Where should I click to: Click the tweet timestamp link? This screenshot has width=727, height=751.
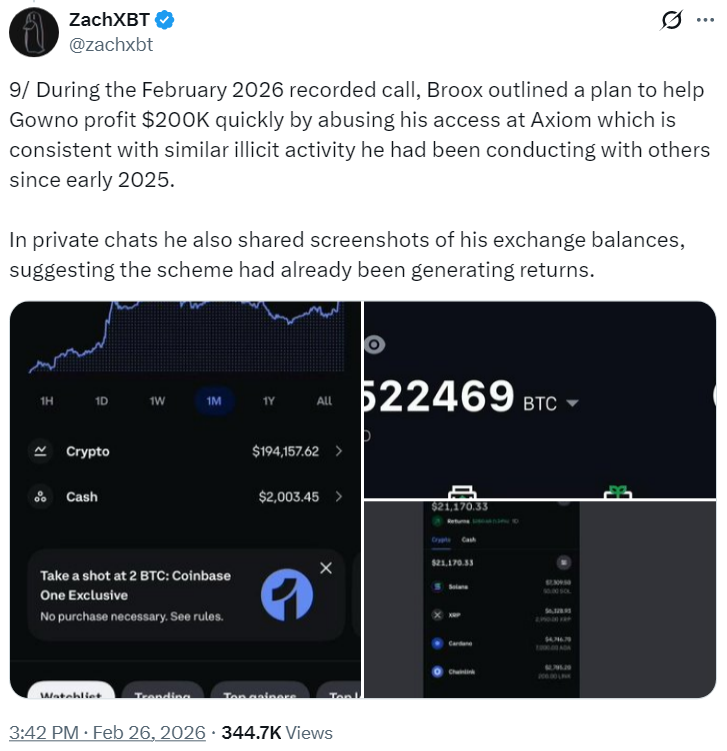click(x=107, y=732)
